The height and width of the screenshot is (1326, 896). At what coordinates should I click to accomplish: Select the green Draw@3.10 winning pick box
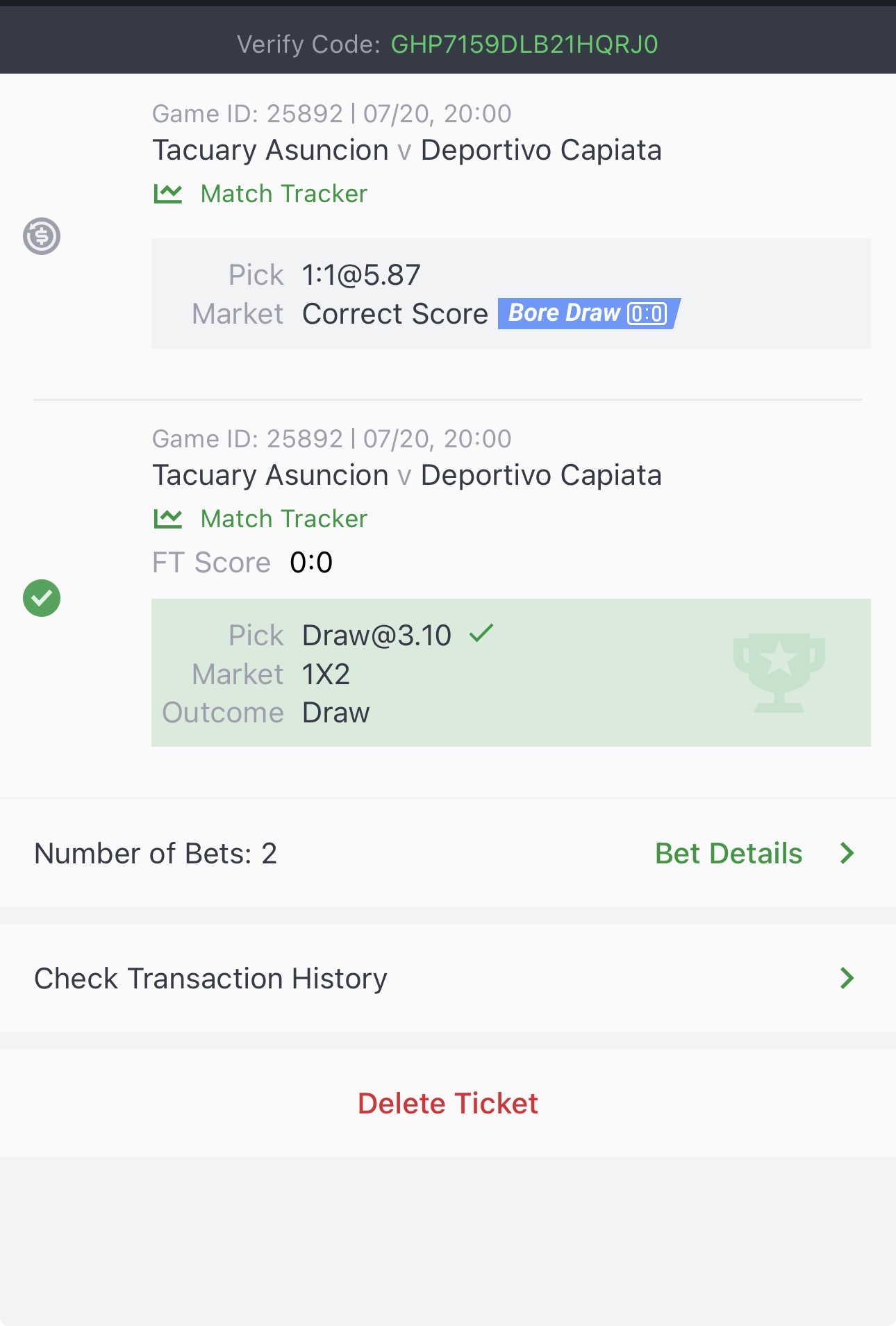click(511, 672)
